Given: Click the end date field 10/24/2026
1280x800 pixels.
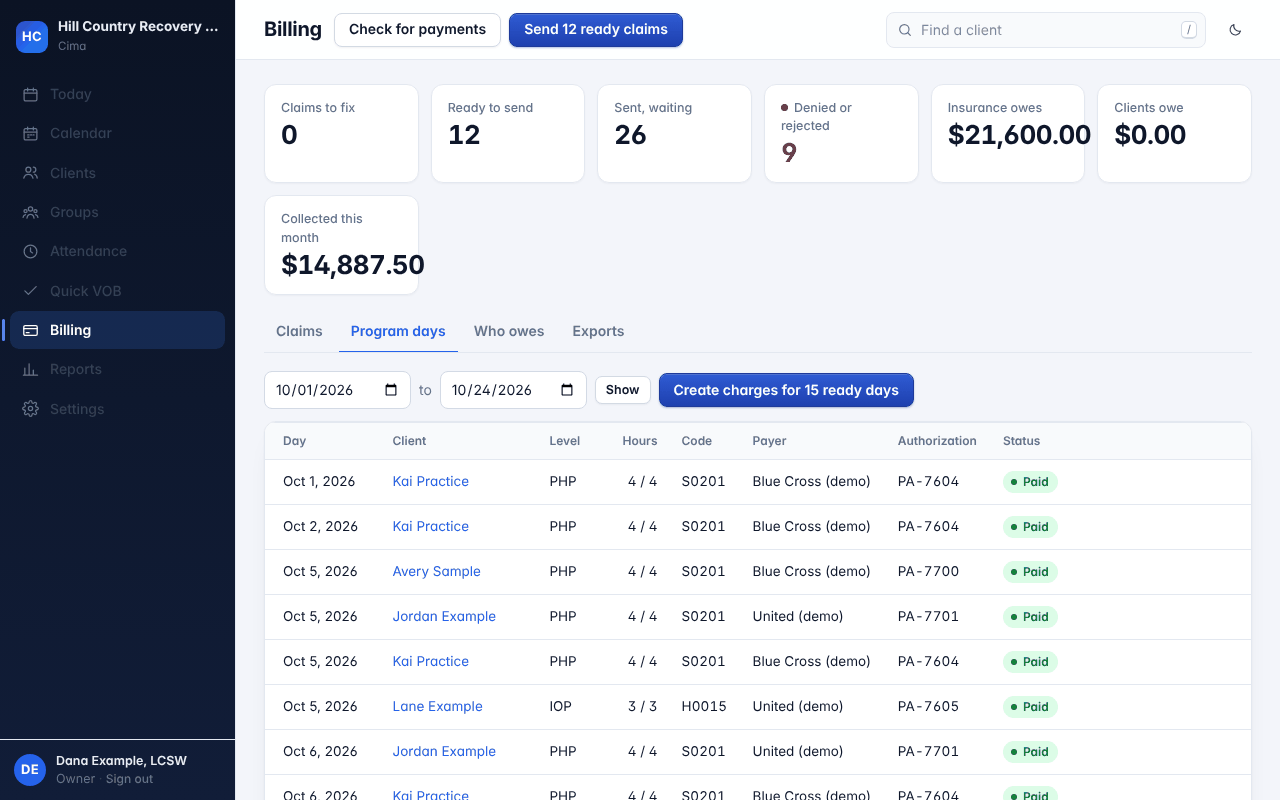Looking at the screenshot, I should pos(513,390).
